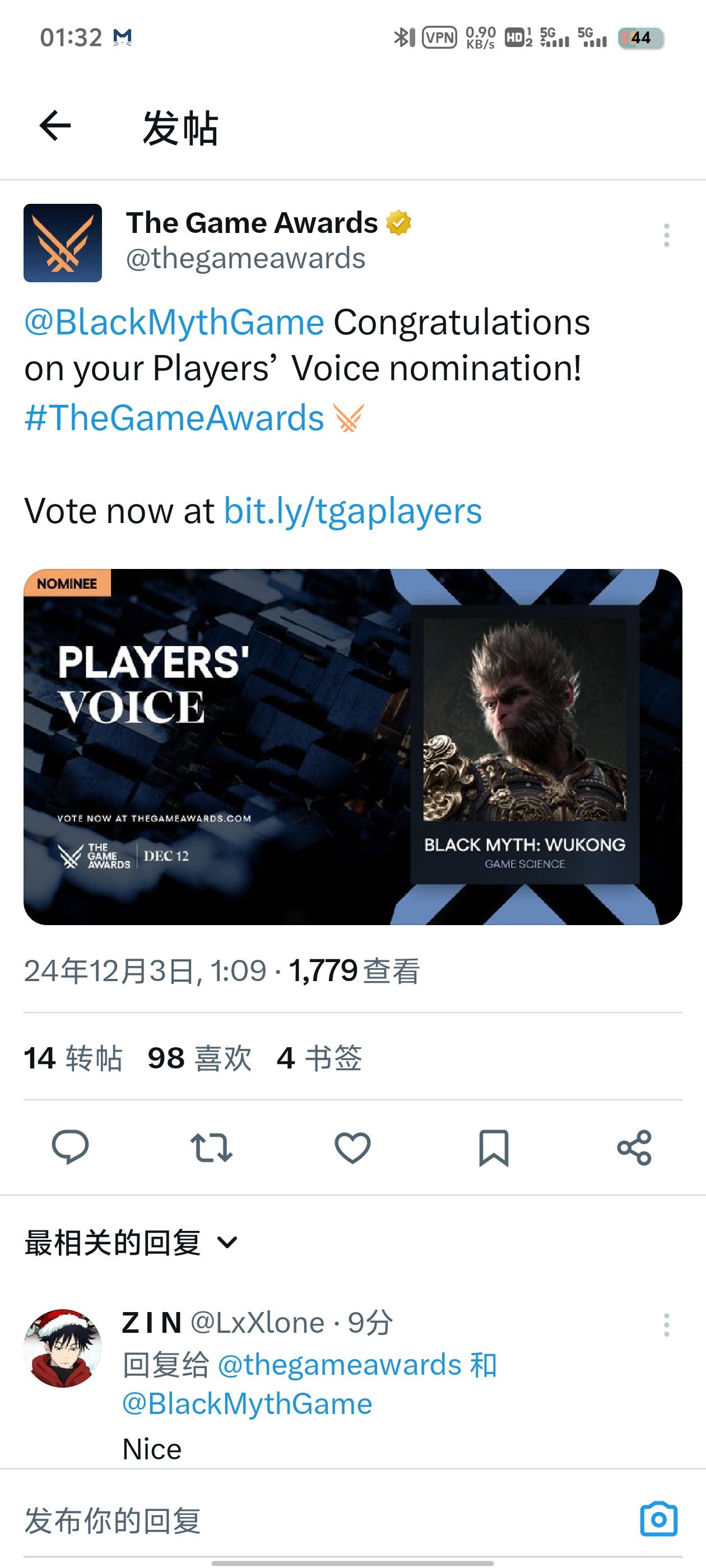Screen dimensions: 706x1568
Task: View the 14 转帖 reposts list
Action: [73, 1058]
